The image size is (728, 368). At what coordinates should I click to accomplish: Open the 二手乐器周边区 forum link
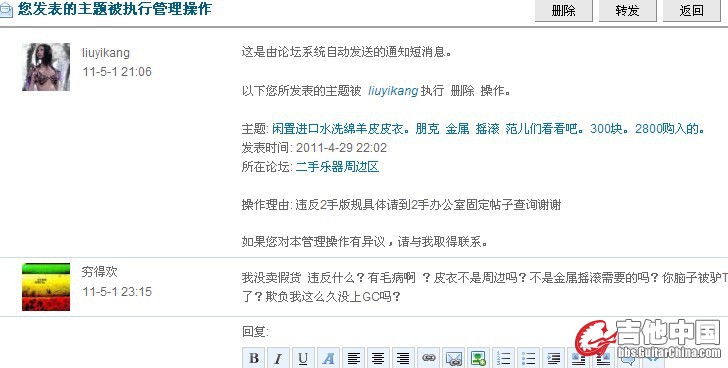[337, 167]
